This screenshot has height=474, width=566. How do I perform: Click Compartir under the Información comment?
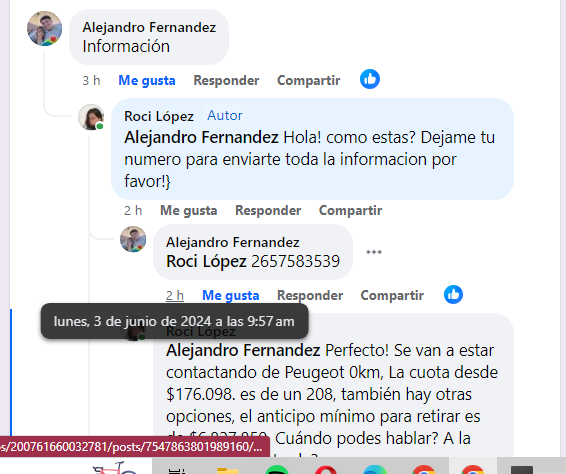(x=308, y=80)
